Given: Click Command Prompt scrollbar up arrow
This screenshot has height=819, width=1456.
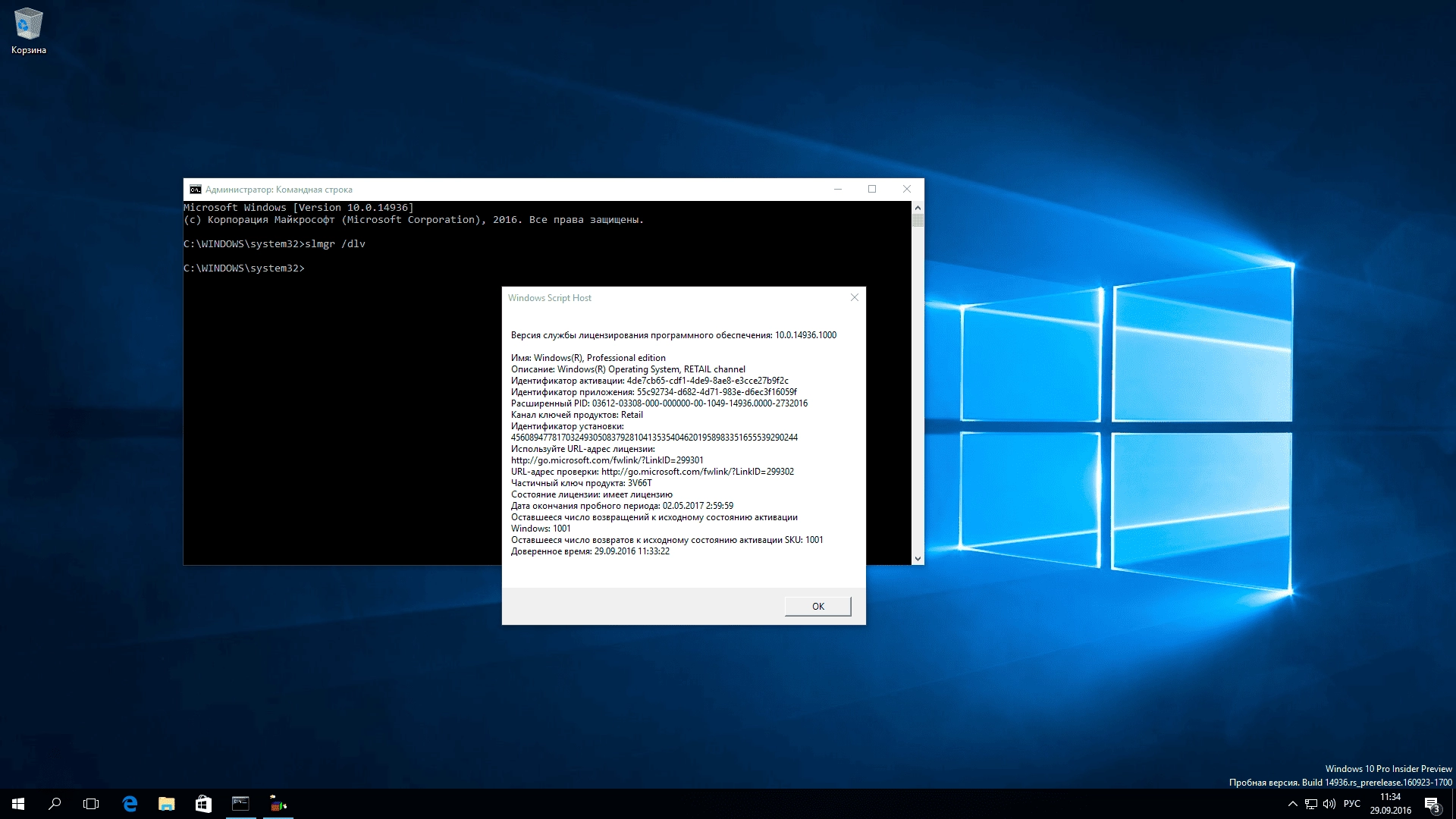Looking at the screenshot, I should pos(918,207).
